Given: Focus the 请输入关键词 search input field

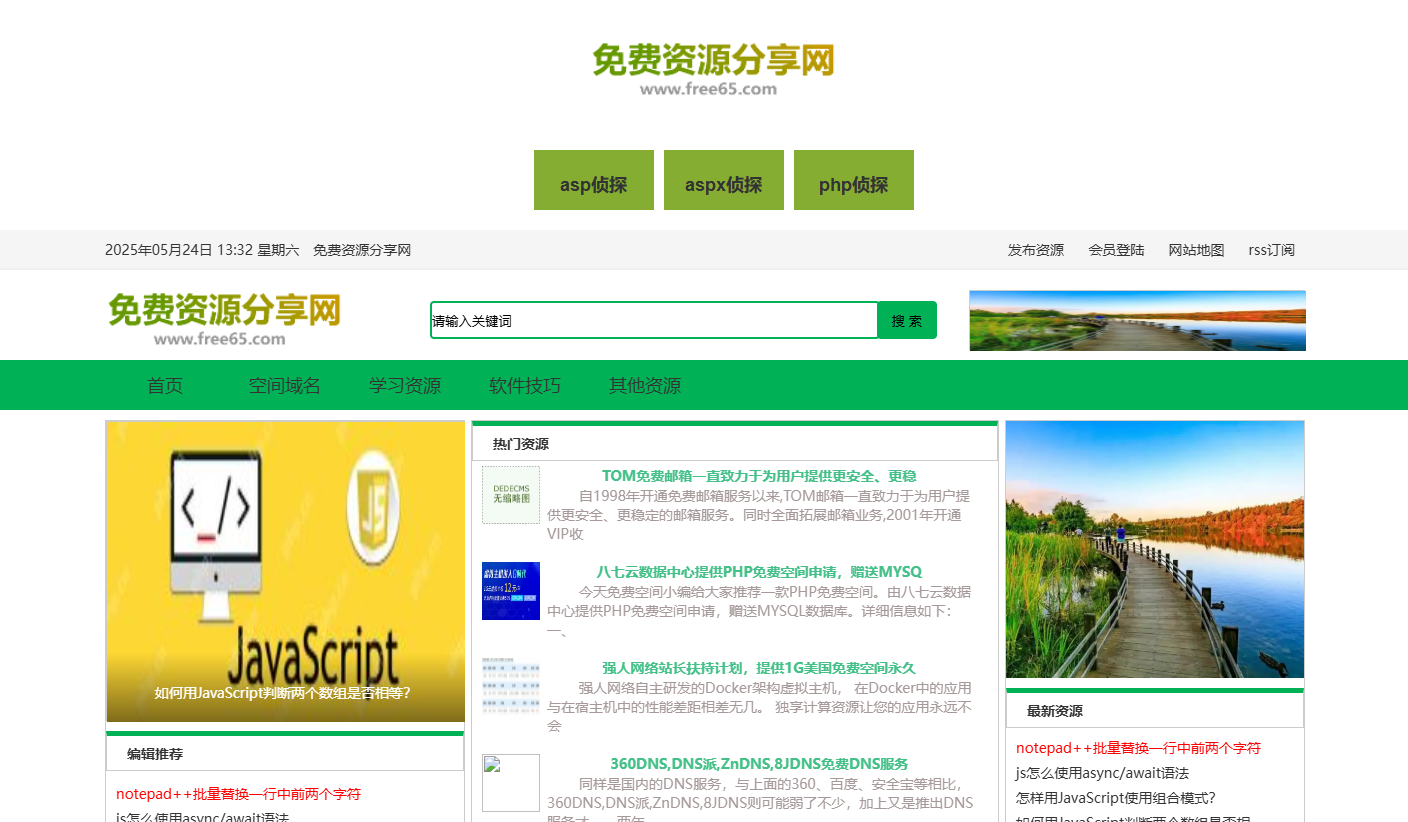Looking at the screenshot, I should 654,321.
